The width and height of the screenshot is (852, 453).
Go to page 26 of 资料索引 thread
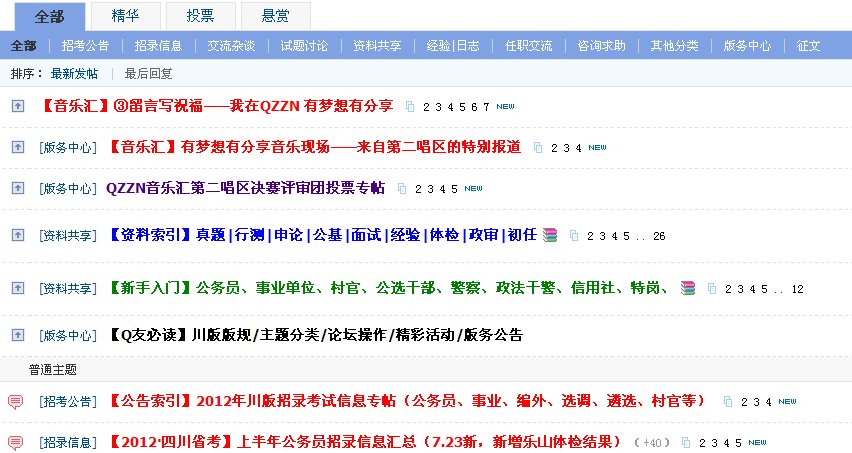click(x=659, y=236)
